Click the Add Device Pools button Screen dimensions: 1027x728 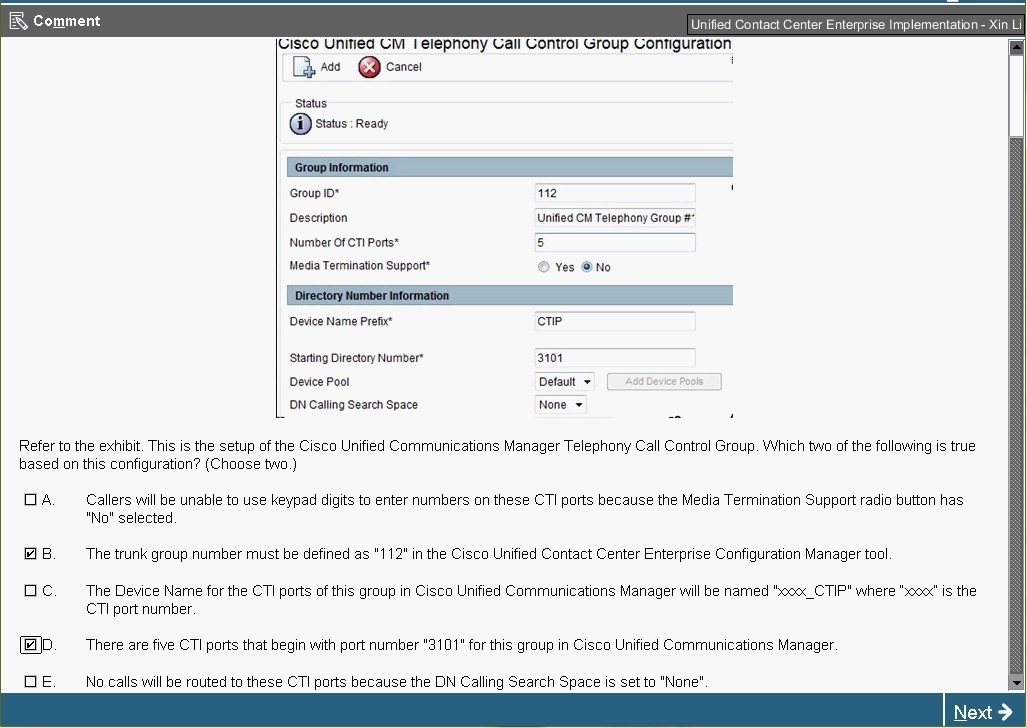664,382
